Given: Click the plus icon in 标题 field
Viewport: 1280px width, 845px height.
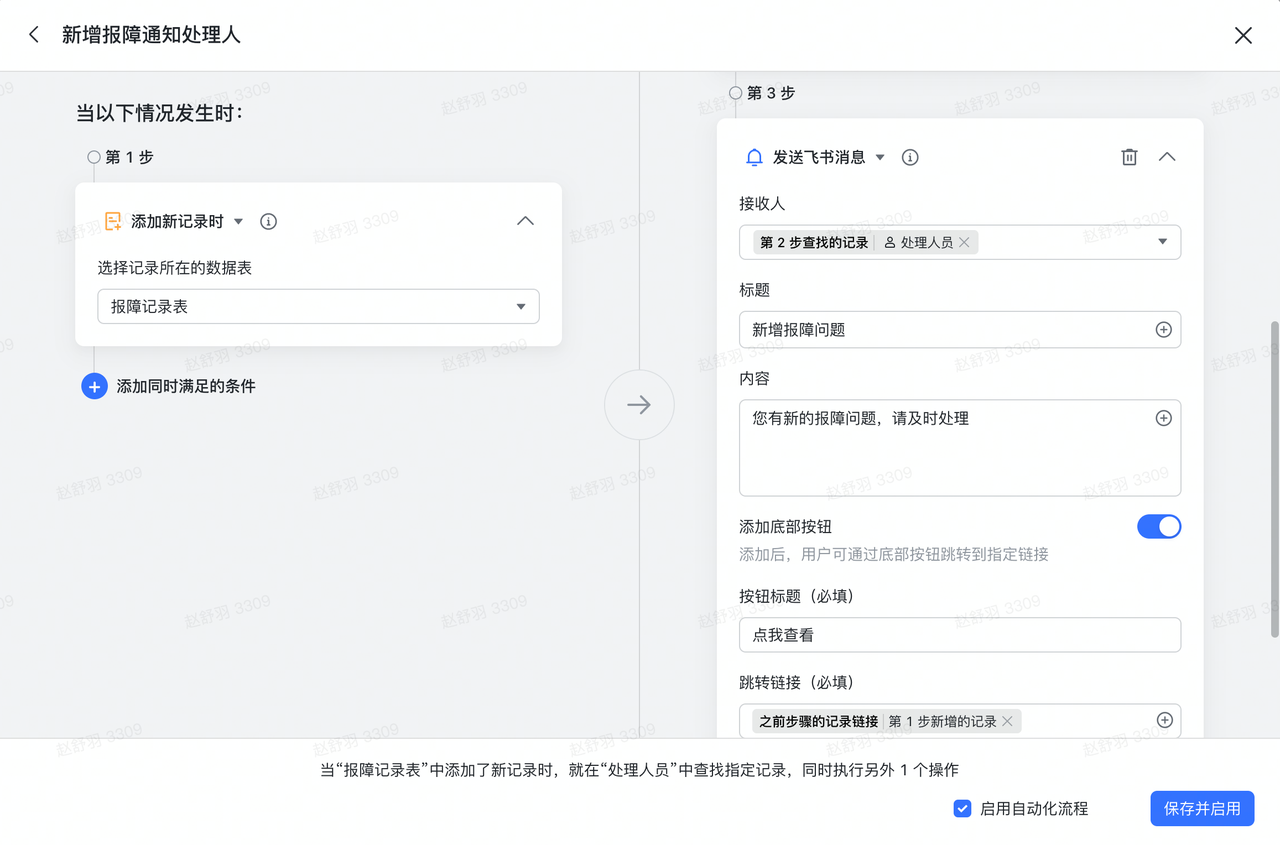Looking at the screenshot, I should tap(1163, 329).
